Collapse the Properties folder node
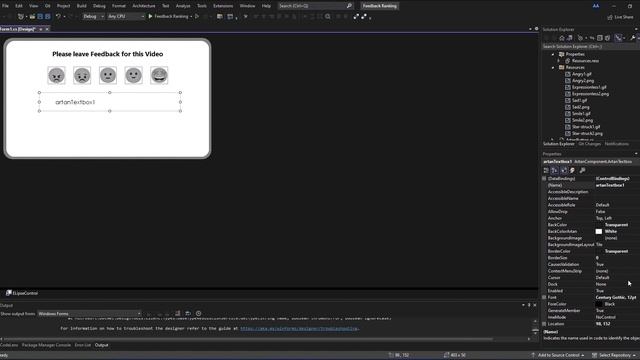The height and width of the screenshot is (360, 640). 553,54
